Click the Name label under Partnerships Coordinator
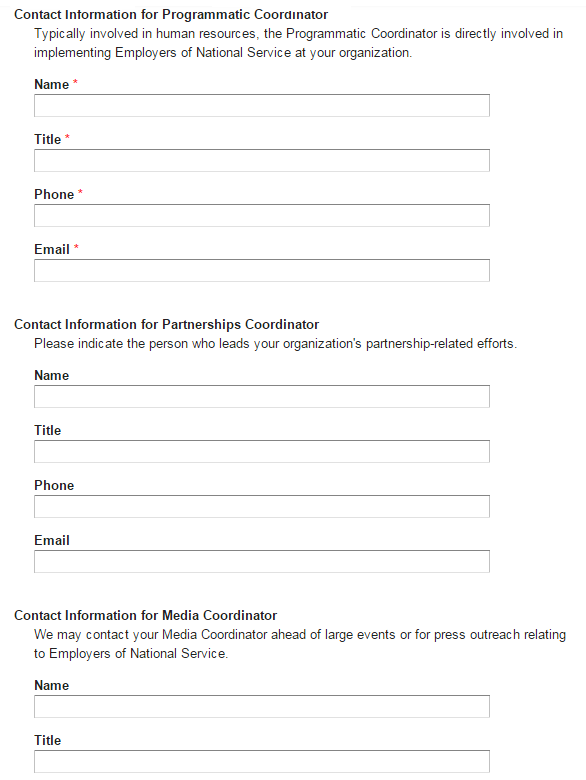This screenshot has width=586, height=780. coord(51,376)
